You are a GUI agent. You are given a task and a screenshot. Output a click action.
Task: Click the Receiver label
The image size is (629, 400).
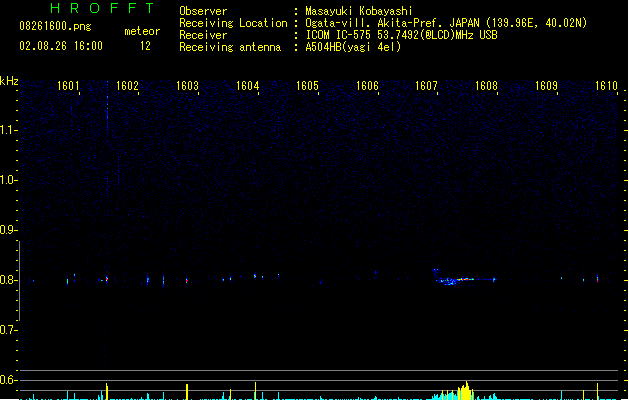(203, 35)
